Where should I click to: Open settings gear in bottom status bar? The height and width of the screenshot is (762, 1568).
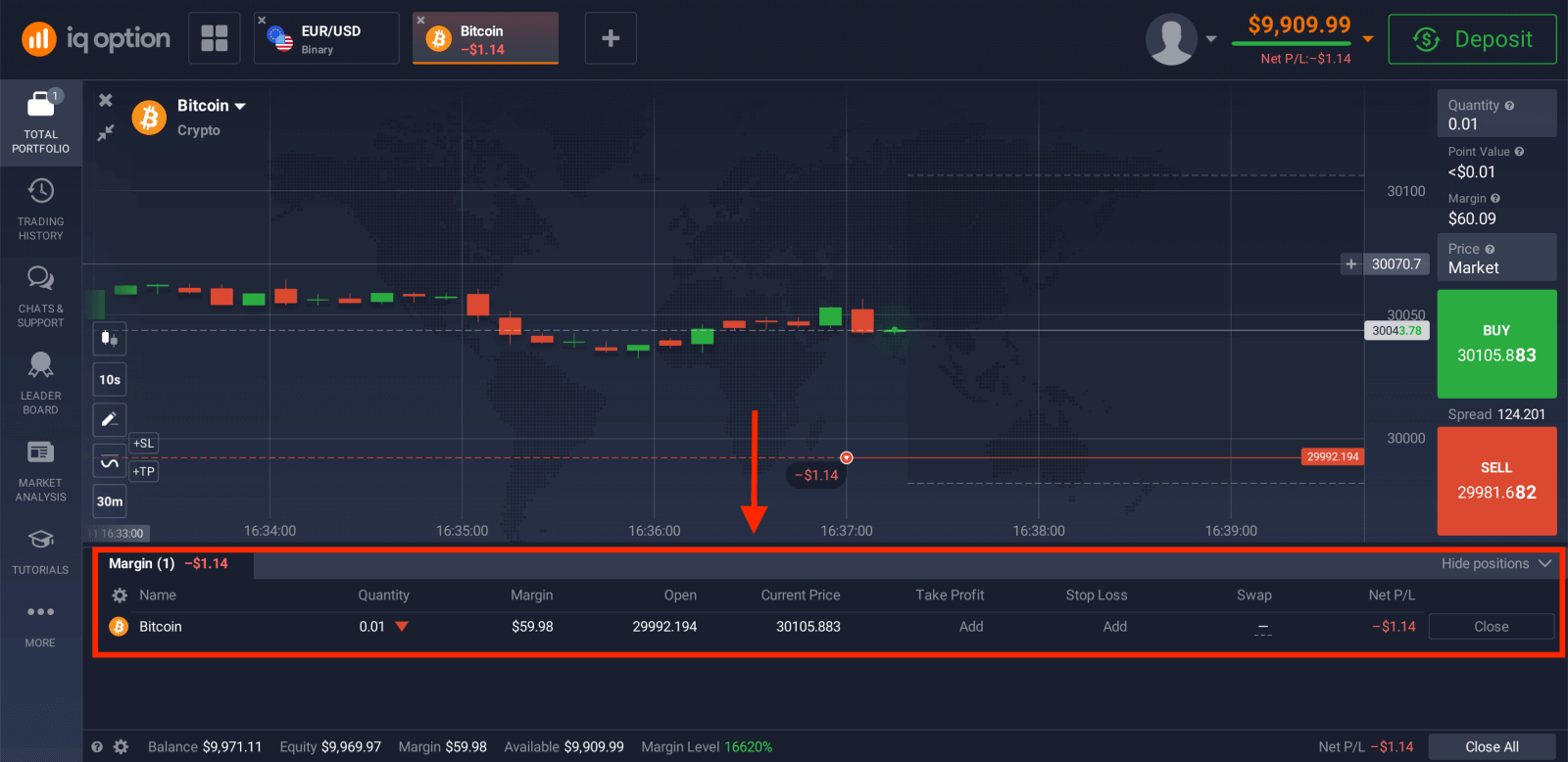122,746
